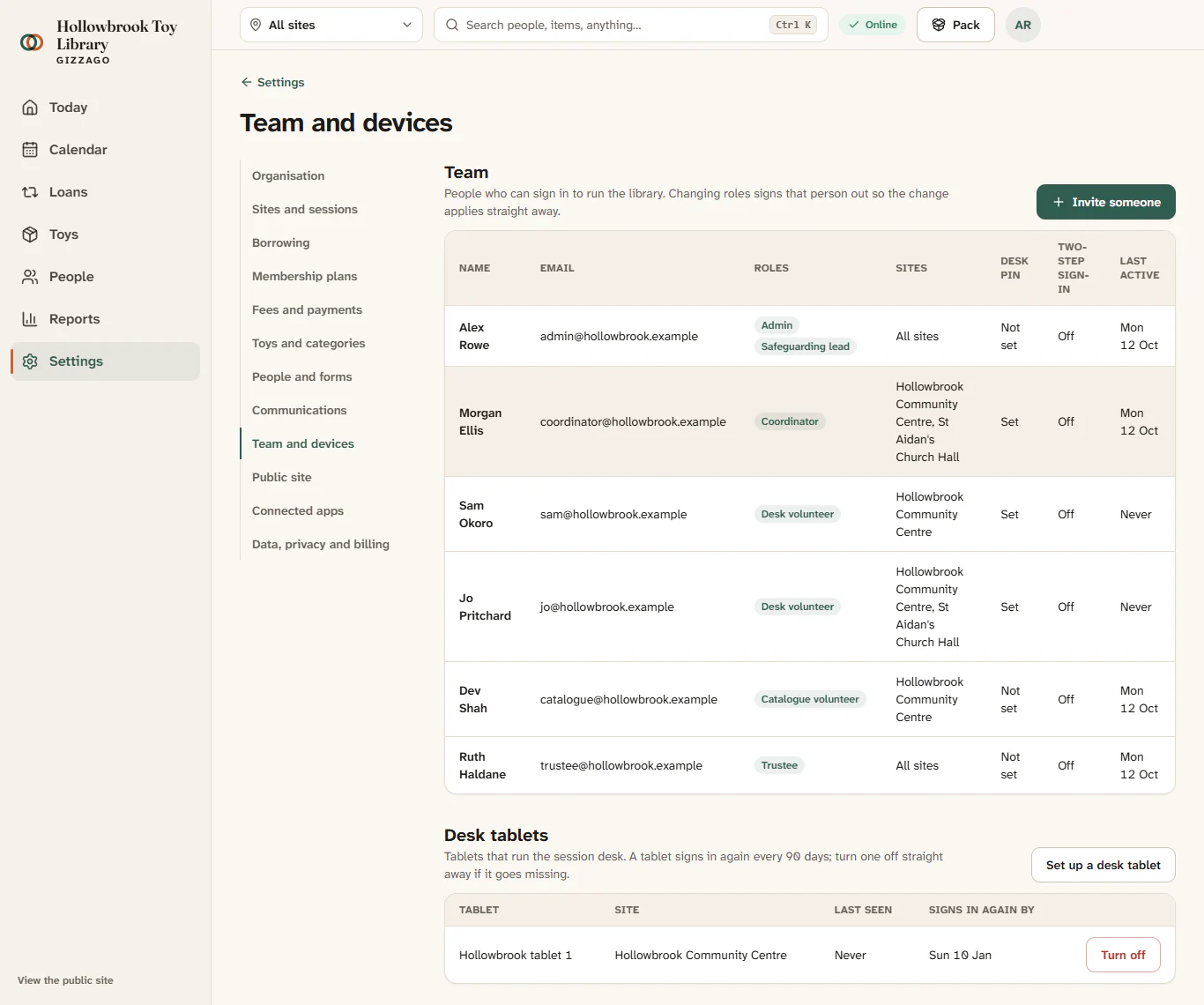
Task: Click the Toys cube icon
Action: (30, 234)
